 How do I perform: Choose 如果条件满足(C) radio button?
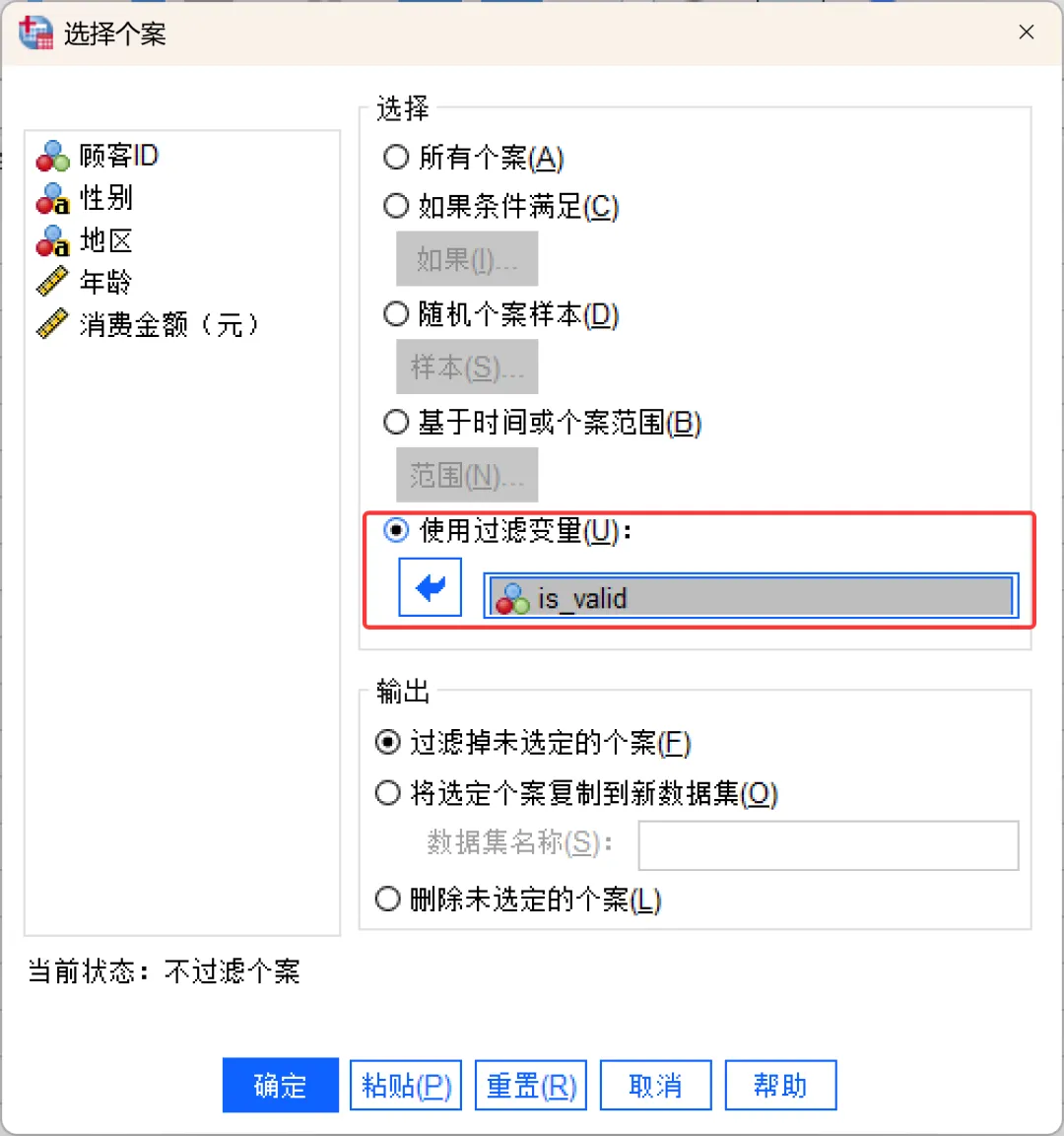pos(396,206)
